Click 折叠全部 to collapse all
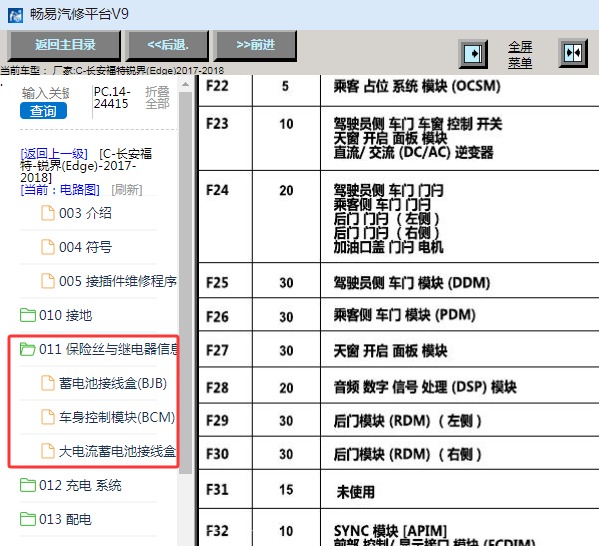This screenshot has width=599, height=546. [157, 97]
